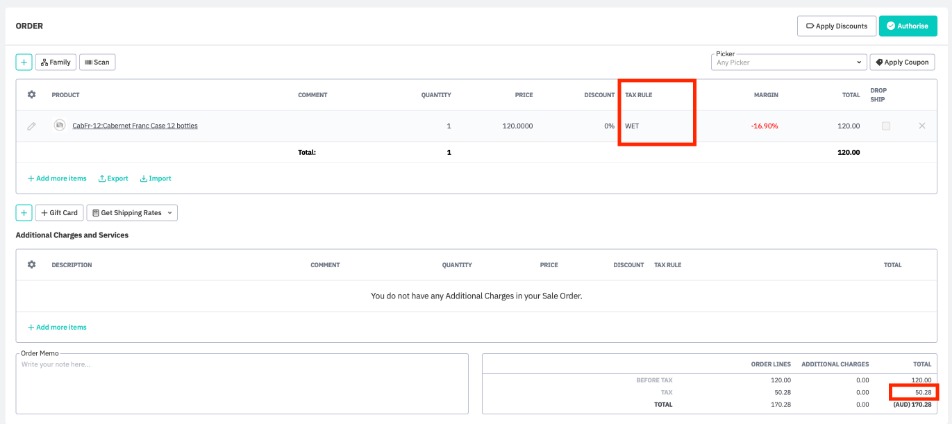Click the Apply Discounts button
The image size is (952, 424).
coord(836,26)
